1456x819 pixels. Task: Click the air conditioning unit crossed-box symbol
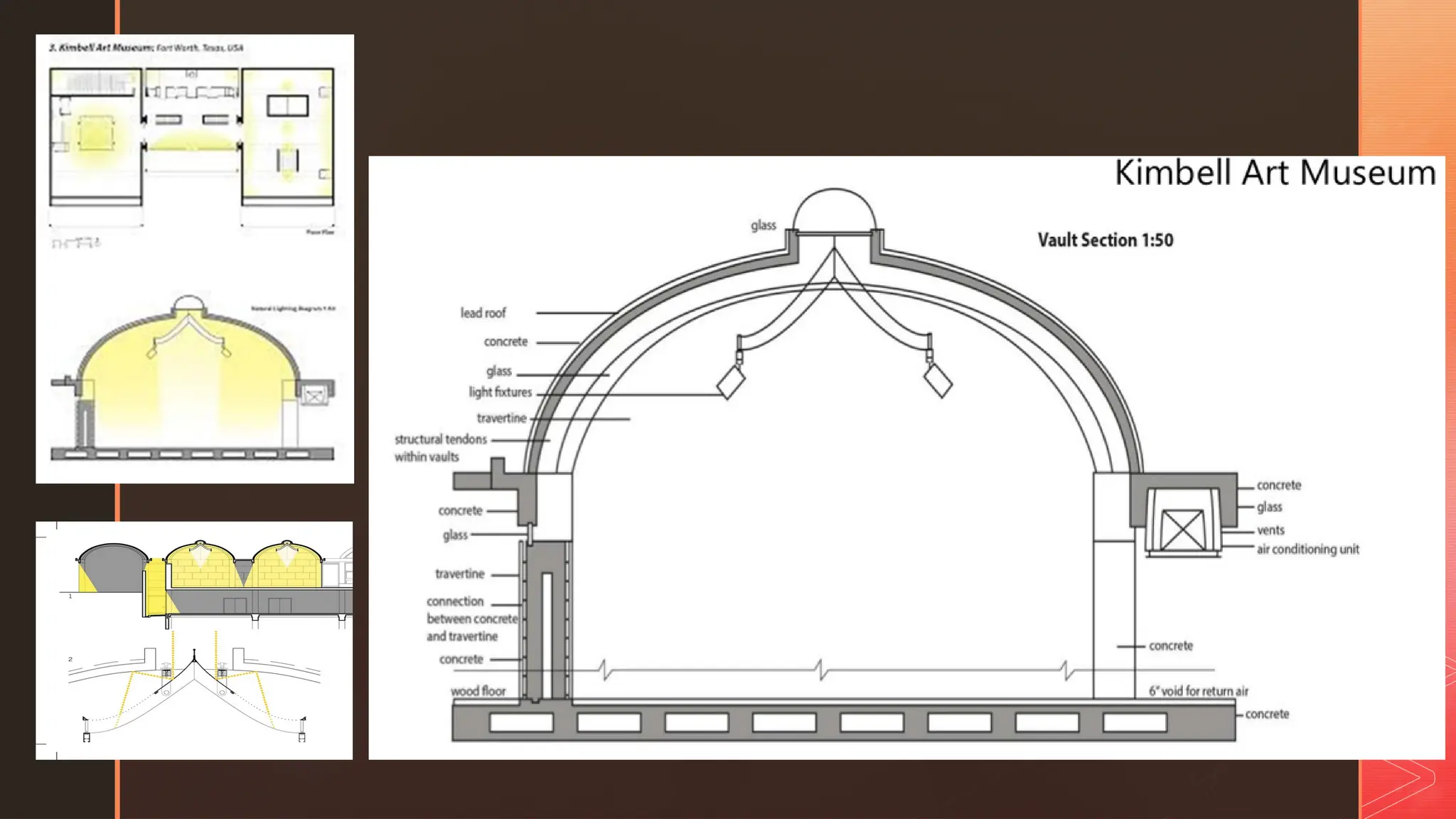coord(1182,530)
